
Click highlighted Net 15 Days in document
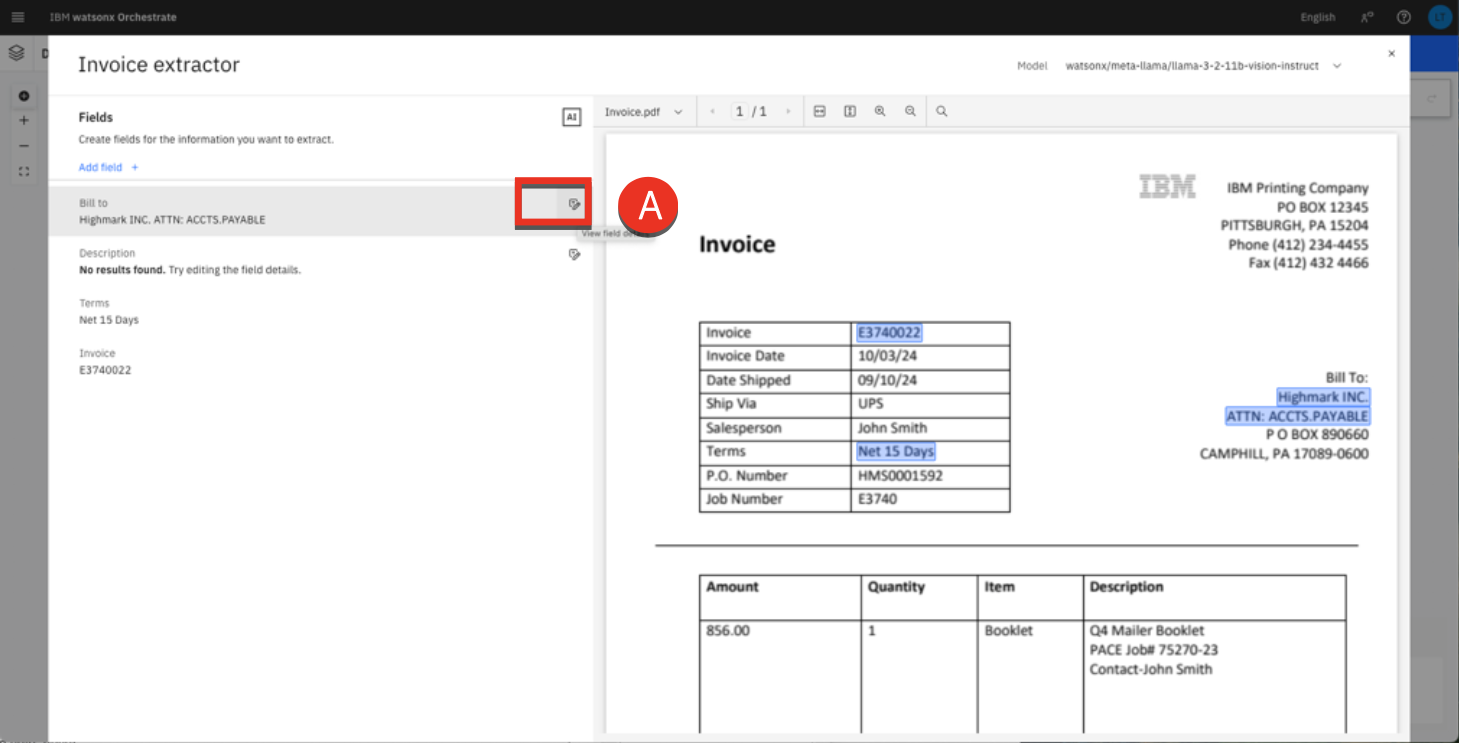tap(895, 452)
